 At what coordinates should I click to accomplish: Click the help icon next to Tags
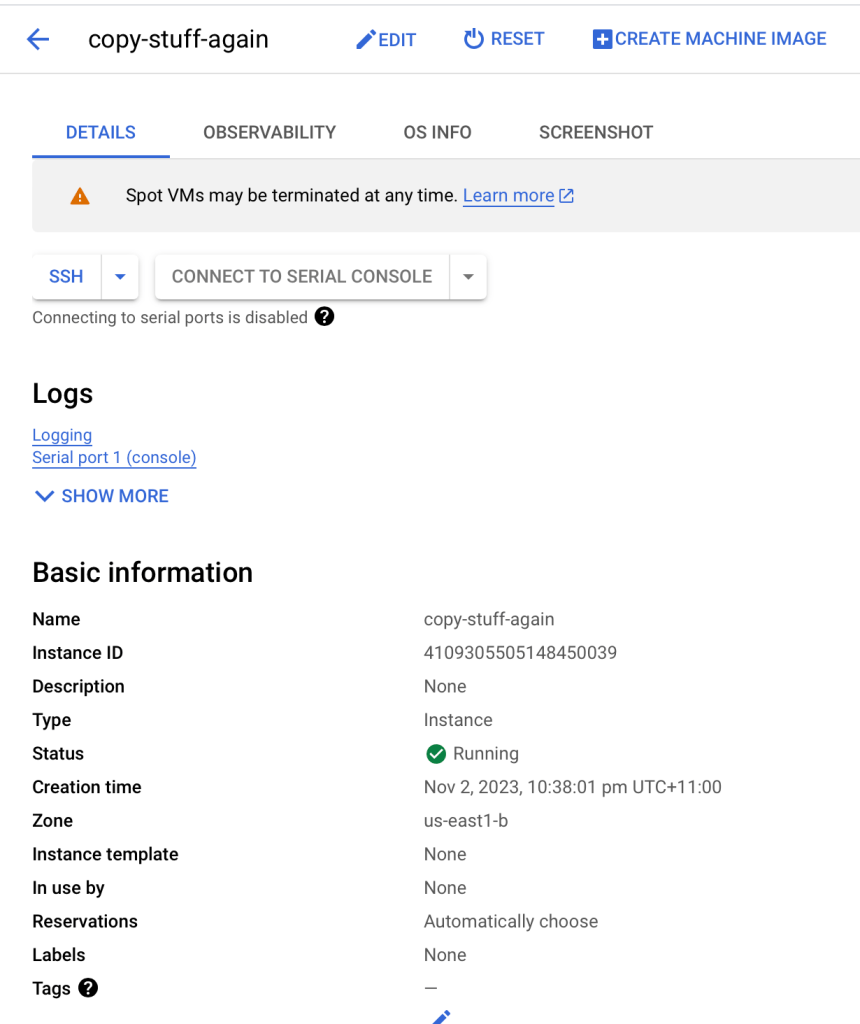pyautogui.click(x=88, y=988)
